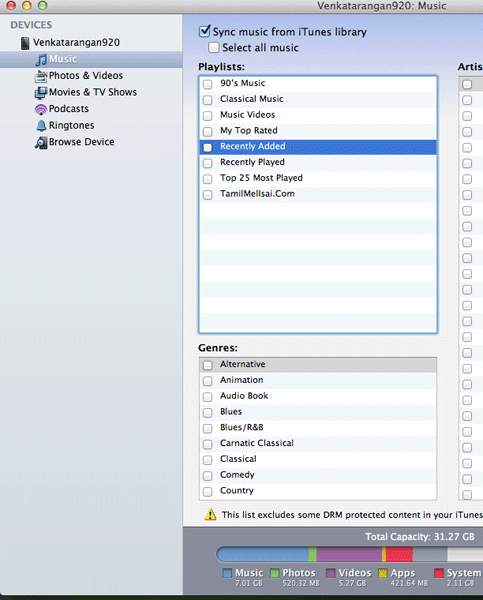Click the Music 7.01 GB value
Image resolution: width=483 pixels, height=600 pixels.
pyautogui.click(x=249, y=584)
